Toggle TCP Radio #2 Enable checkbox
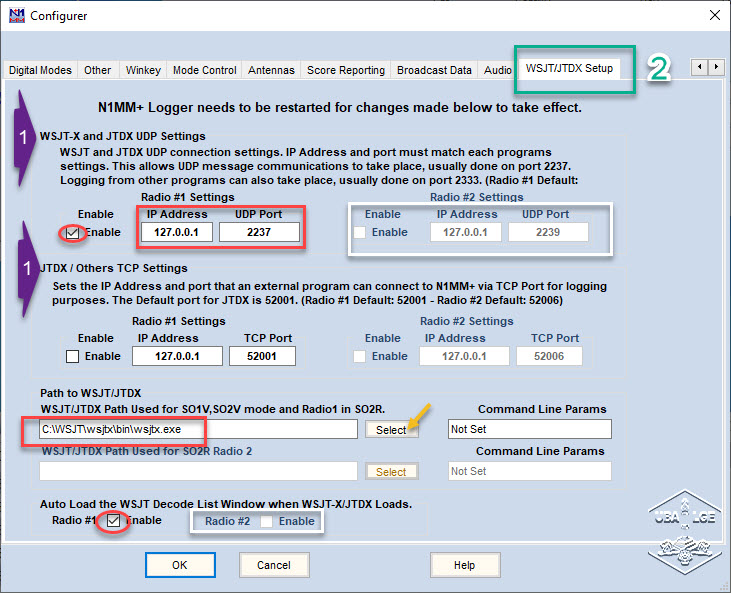This screenshot has height=593, width=731. [x=359, y=357]
